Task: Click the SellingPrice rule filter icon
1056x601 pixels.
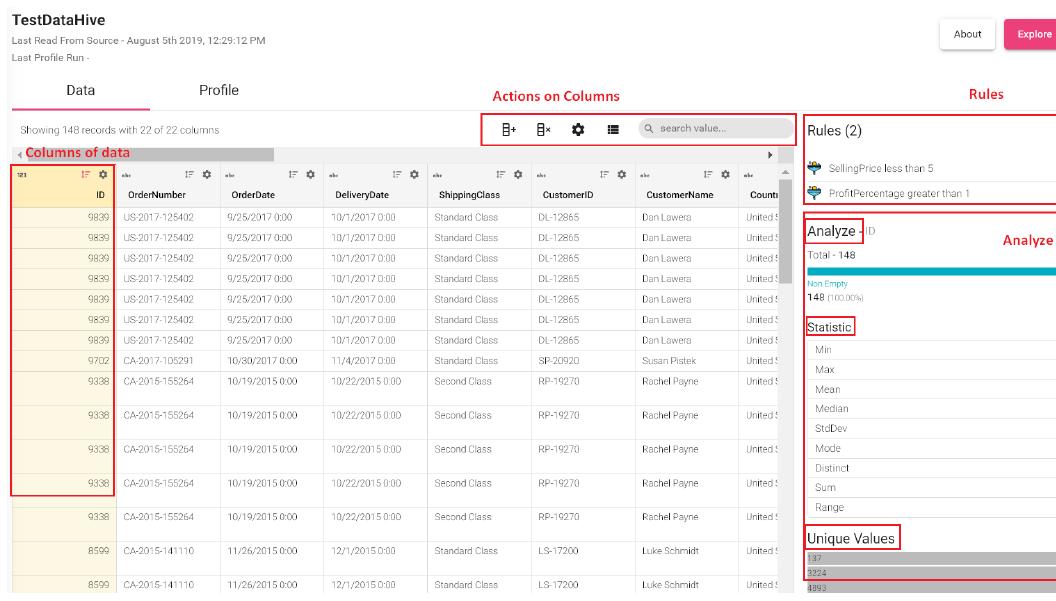Action: (814, 168)
